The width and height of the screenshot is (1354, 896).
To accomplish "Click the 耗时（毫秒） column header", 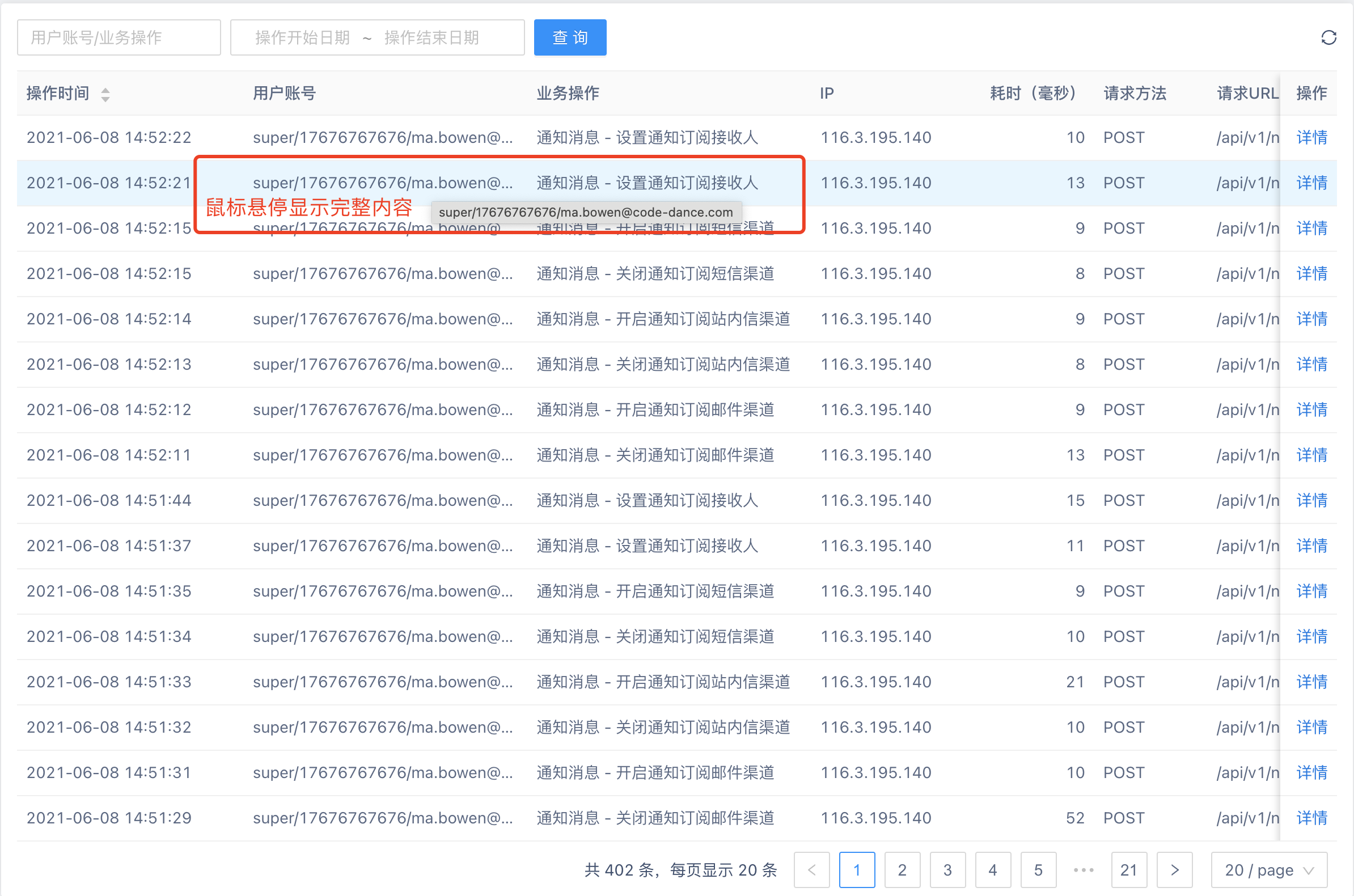I will (1033, 94).
